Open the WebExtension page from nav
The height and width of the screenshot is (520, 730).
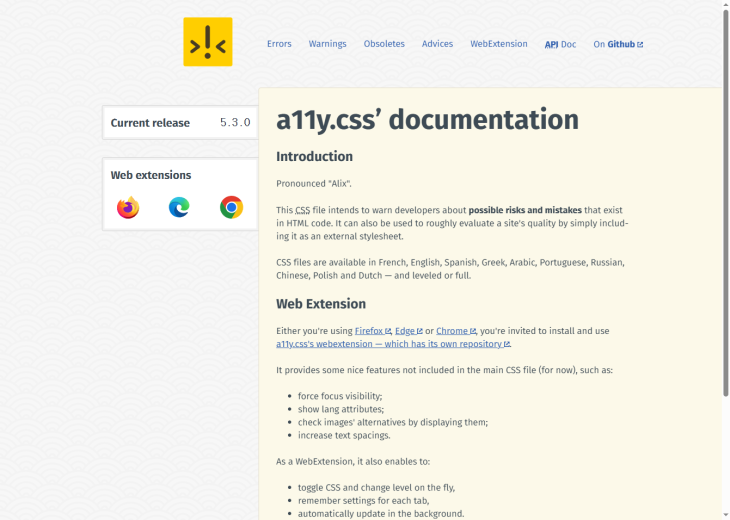[x=499, y=44]
